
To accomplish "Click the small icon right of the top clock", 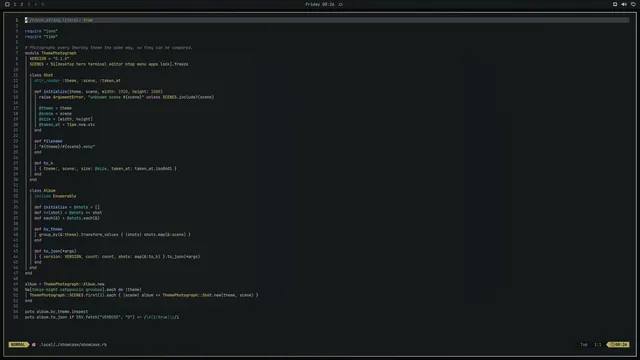I will tap(340, 4).
